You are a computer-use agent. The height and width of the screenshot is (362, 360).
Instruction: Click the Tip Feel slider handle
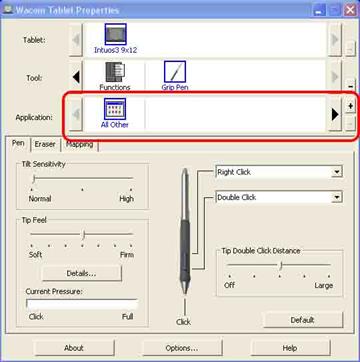pyautogui.click(x=83, y=234)
